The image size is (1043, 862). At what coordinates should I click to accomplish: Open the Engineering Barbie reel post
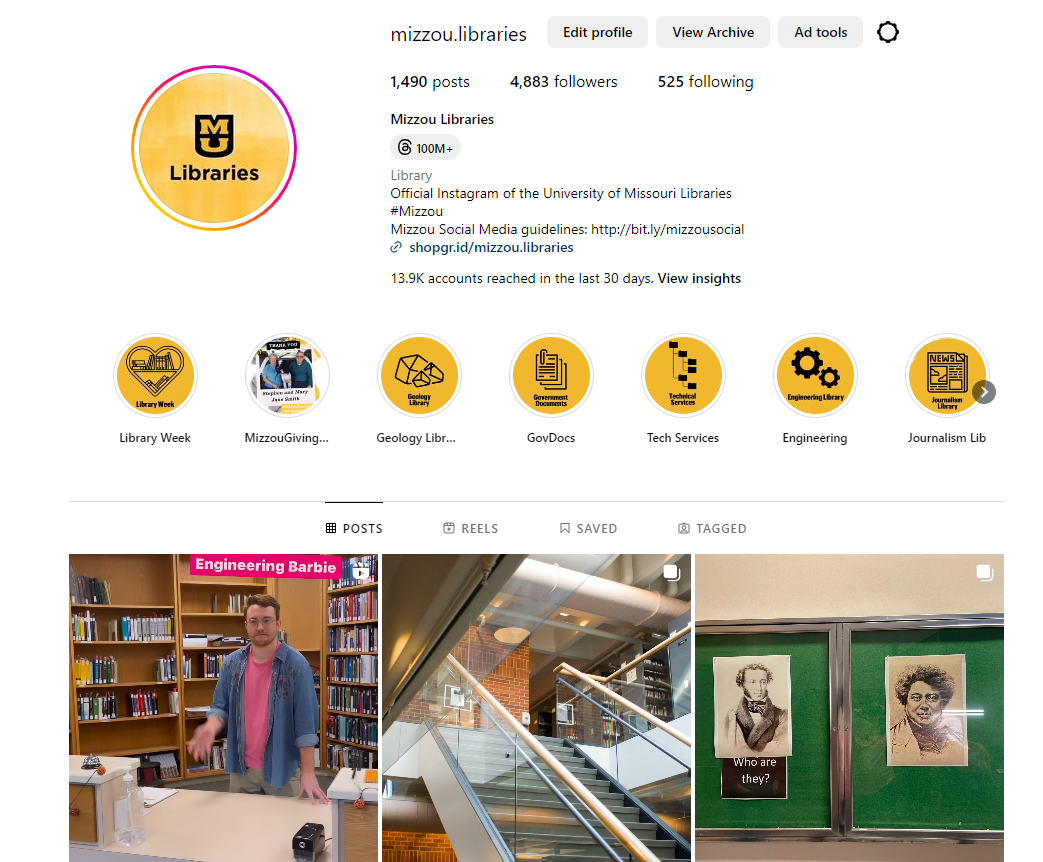224,708
